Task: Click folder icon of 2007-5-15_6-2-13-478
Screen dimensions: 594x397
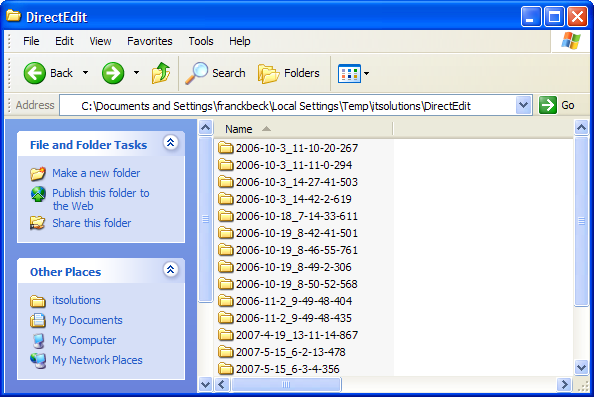Action: coord(226,352)
